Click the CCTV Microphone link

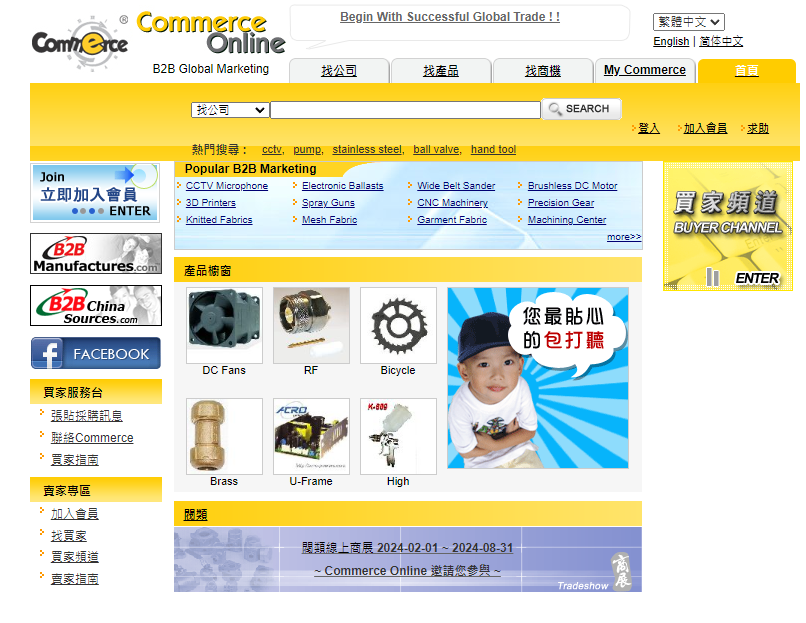click(227, 185)
